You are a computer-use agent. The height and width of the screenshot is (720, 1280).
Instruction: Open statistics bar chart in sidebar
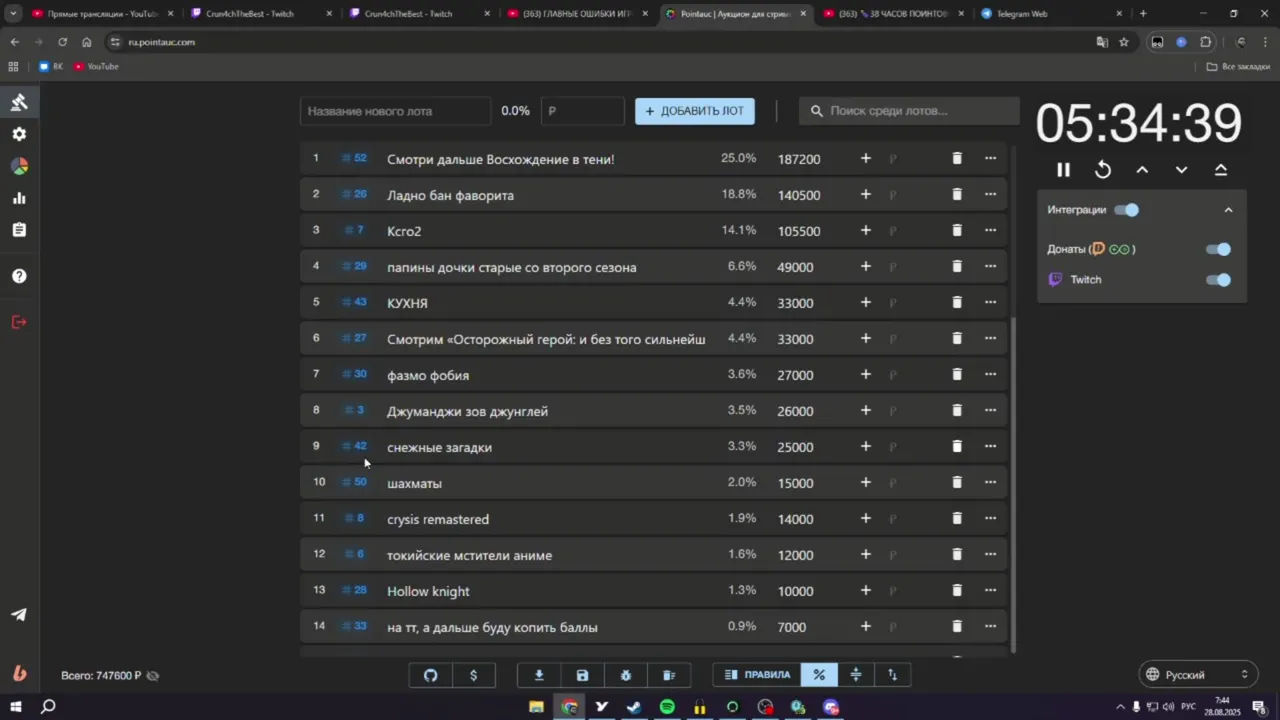[19, 198]
